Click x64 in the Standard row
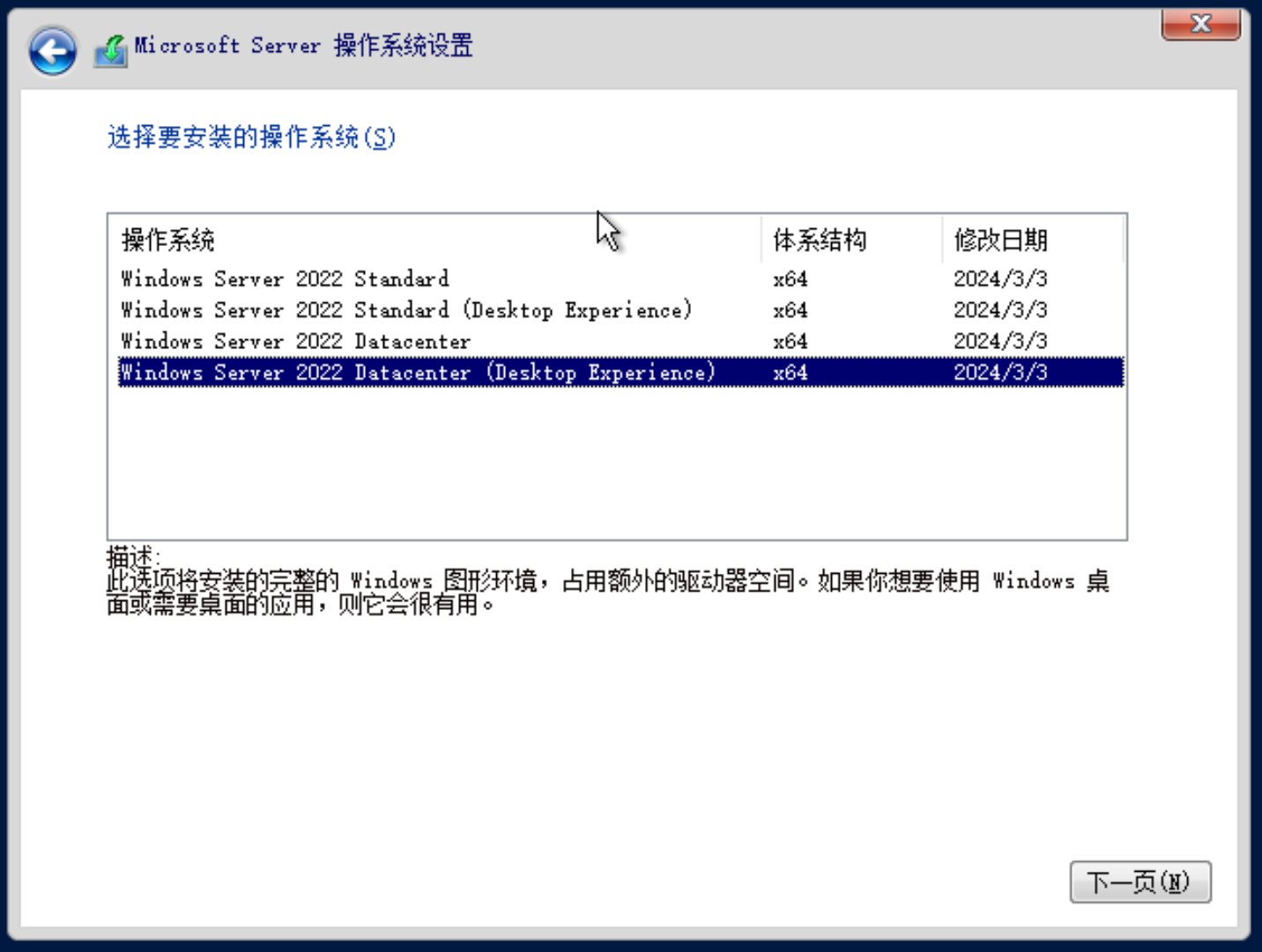 791,279
